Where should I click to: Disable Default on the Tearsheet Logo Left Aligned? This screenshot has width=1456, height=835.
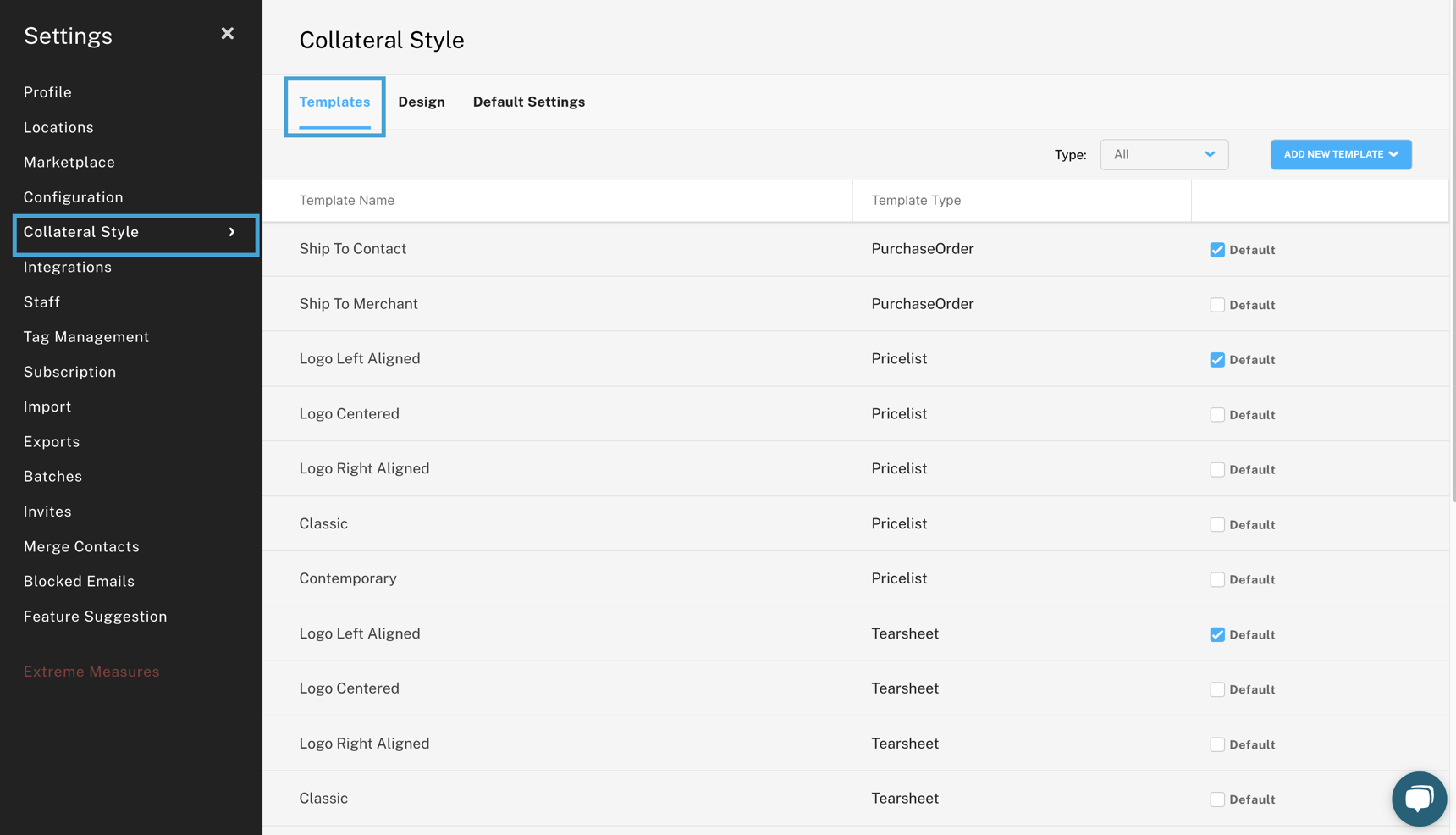click(x=1217, y=633)
